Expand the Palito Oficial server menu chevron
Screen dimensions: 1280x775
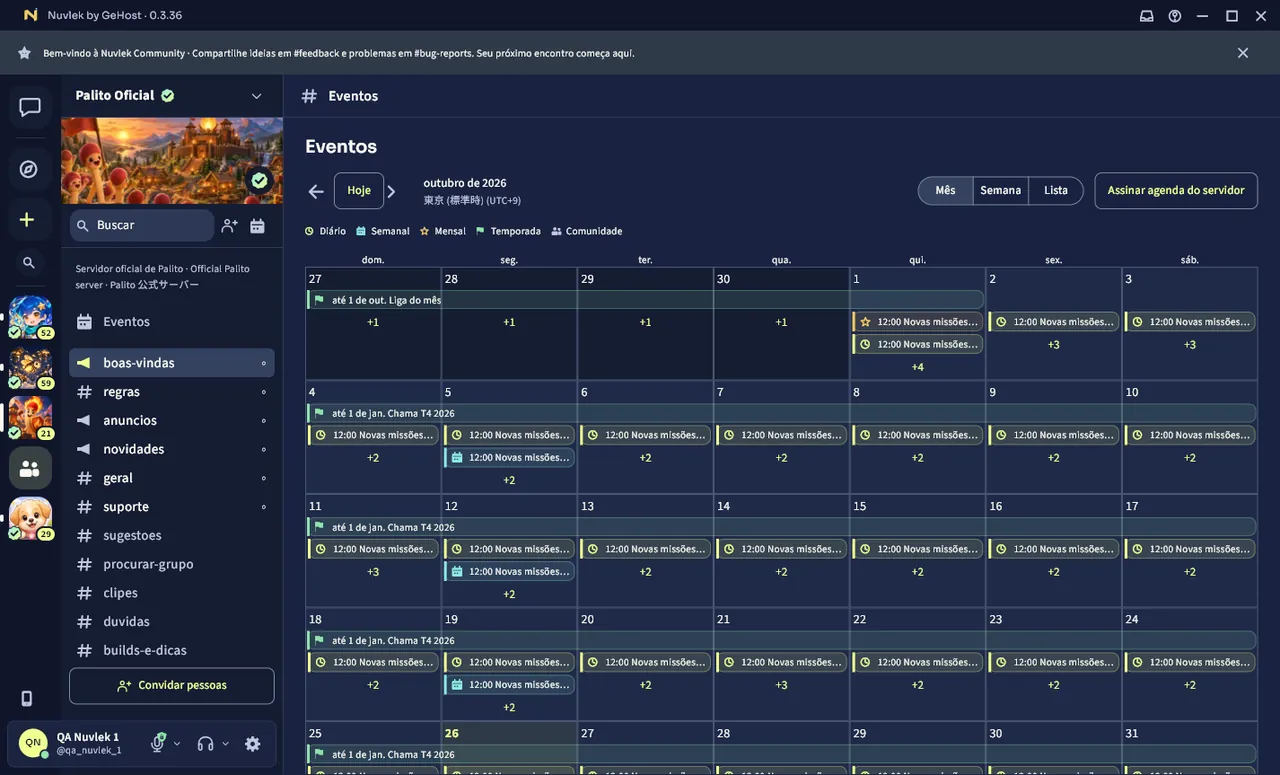[x=256, y=96]
